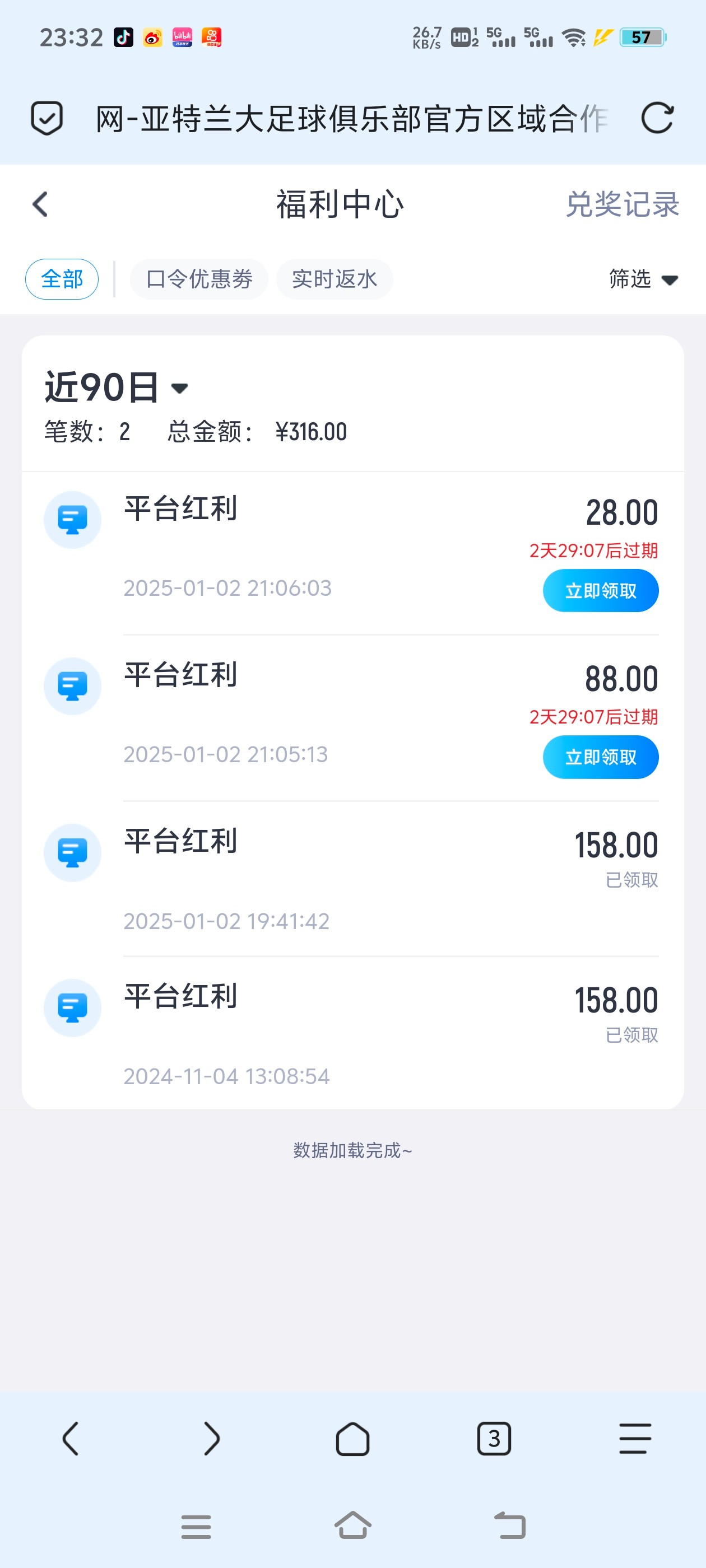Tap the browser forward arrow
The image size is (706, 1568).
[211, 1439]
